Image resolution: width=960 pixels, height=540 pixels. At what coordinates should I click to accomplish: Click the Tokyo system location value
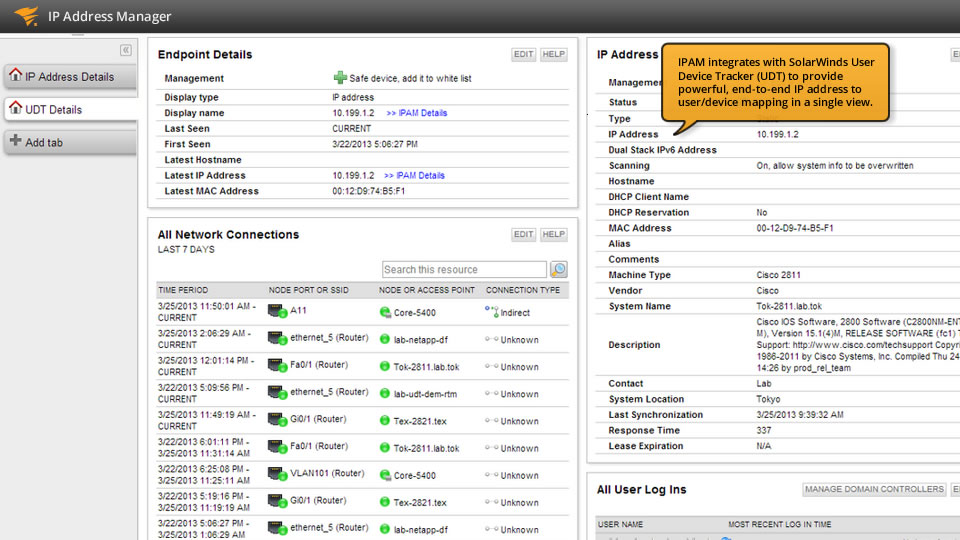point(768,399)
